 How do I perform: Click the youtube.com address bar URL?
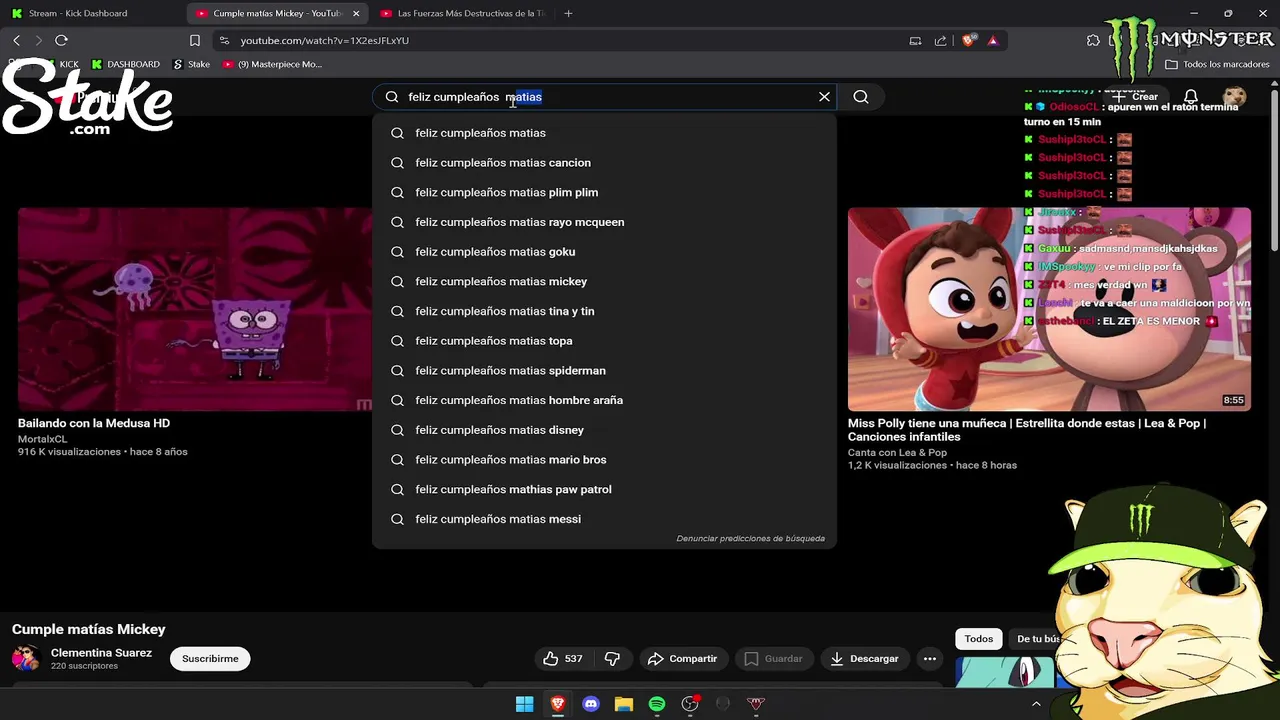click(x=324, y=41)
